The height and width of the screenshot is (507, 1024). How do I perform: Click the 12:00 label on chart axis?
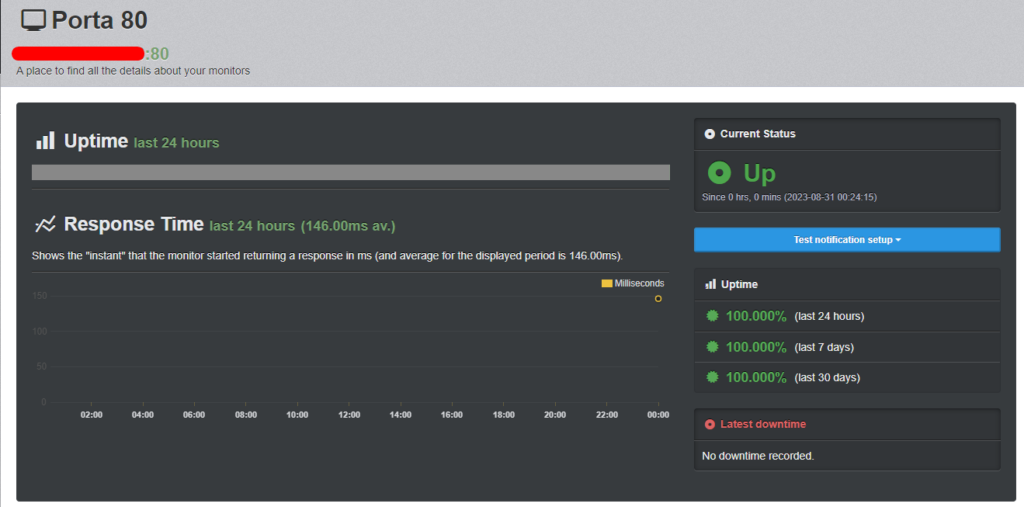point(349,414)
